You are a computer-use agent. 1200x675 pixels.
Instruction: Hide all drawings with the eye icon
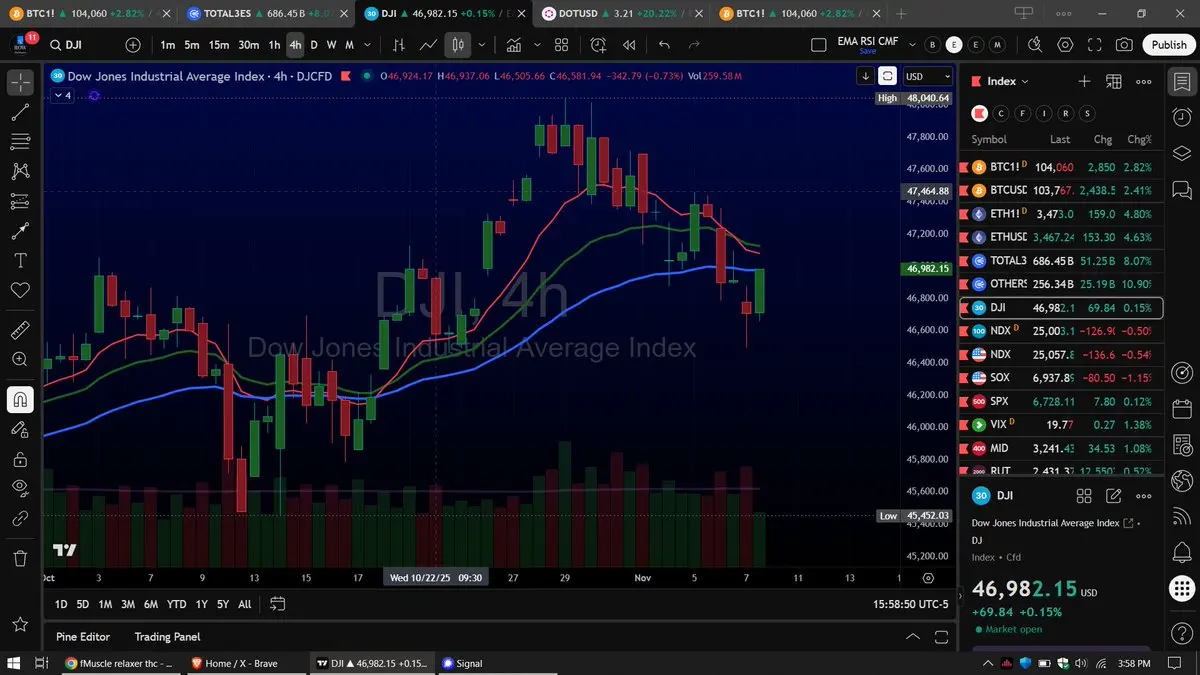point(20,488)
